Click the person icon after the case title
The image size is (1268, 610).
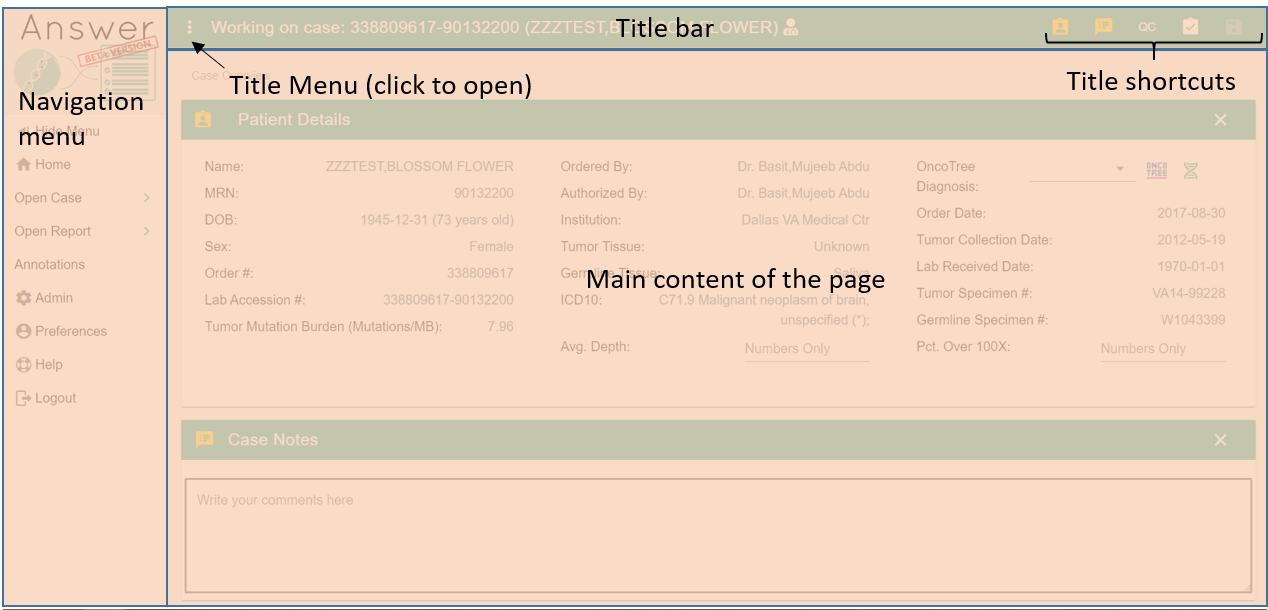point(791,27)
